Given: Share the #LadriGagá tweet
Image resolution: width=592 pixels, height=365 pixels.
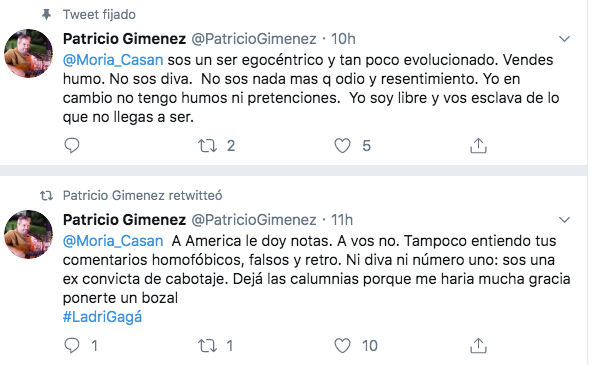Looking at the screenshot, I should [x=478, y=345].
